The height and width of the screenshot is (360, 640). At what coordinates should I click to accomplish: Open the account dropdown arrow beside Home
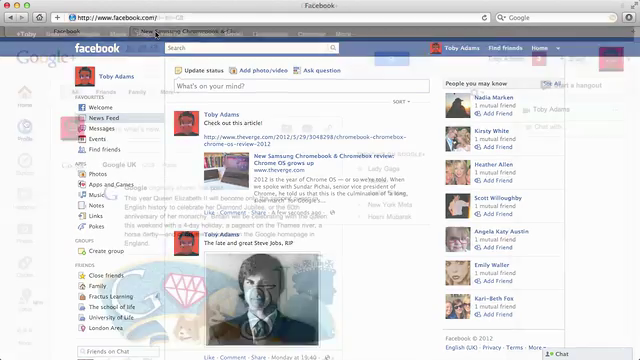(558, 48)
